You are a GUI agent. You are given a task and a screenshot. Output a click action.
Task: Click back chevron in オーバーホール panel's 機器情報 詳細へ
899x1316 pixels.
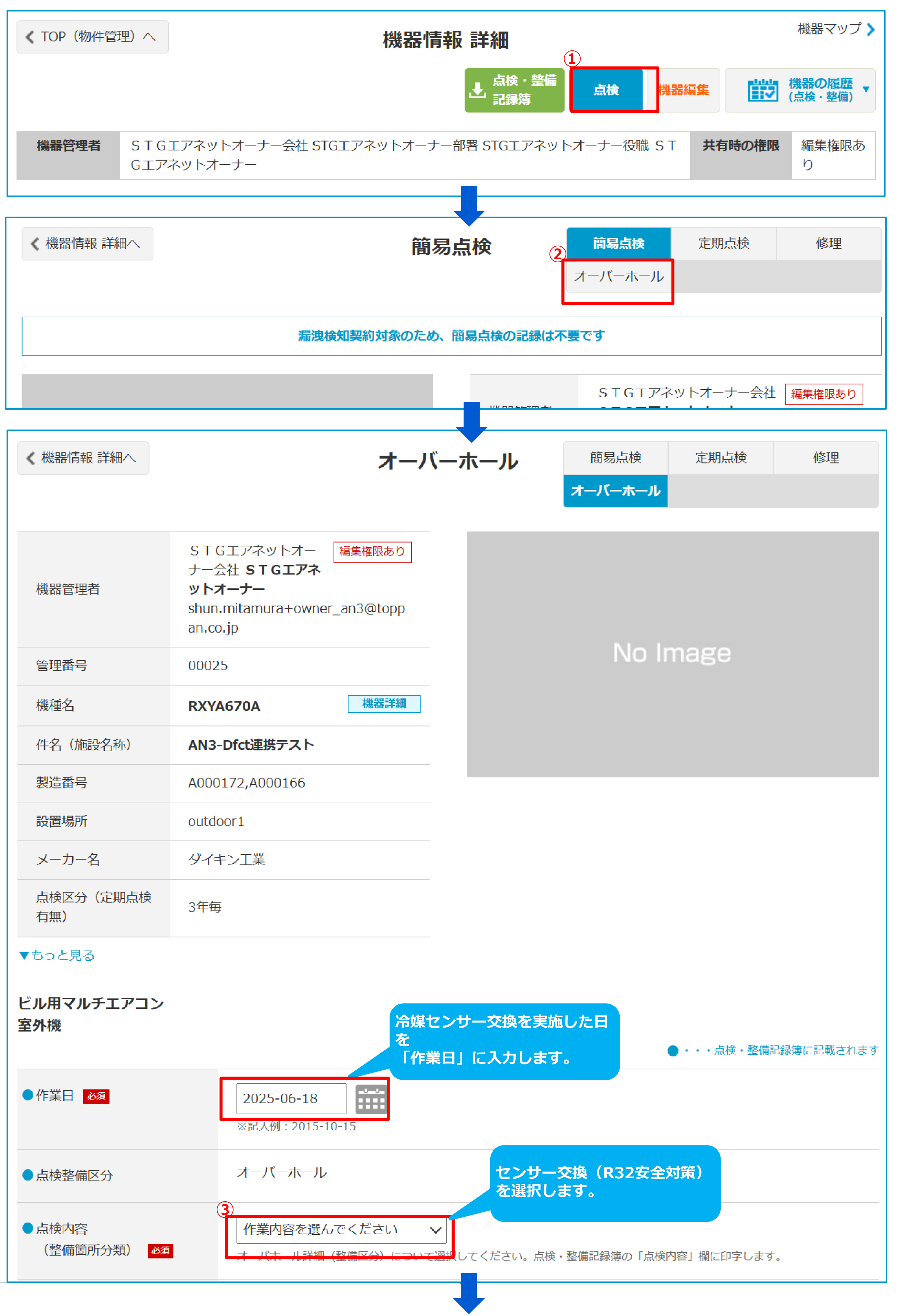[31, 458]
